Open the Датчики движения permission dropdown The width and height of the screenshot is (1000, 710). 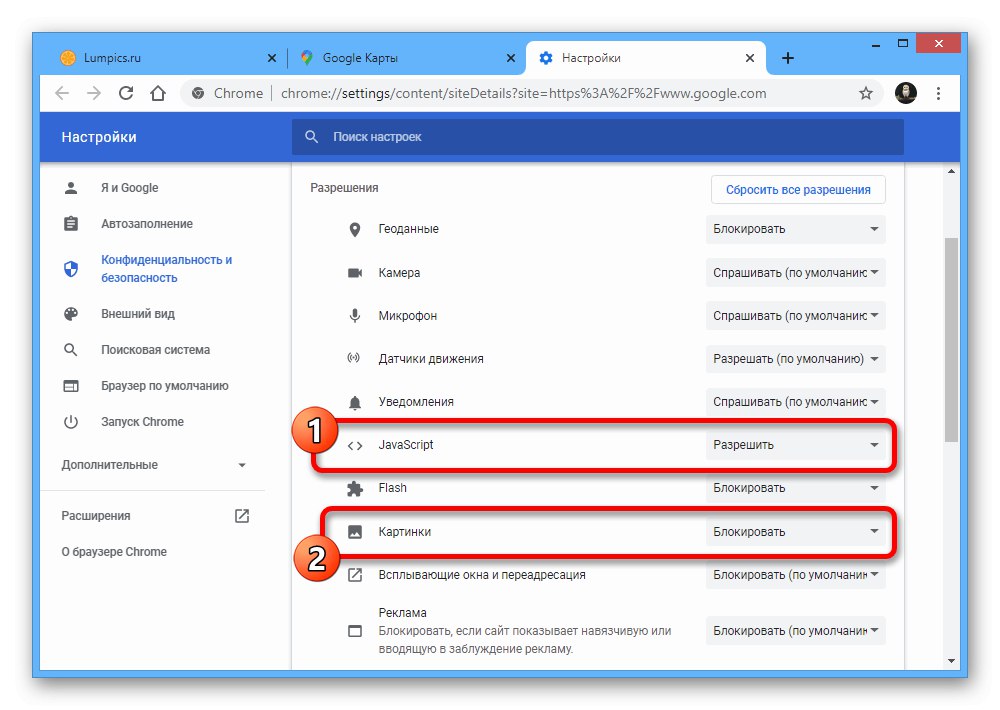[x=795, y=359]
